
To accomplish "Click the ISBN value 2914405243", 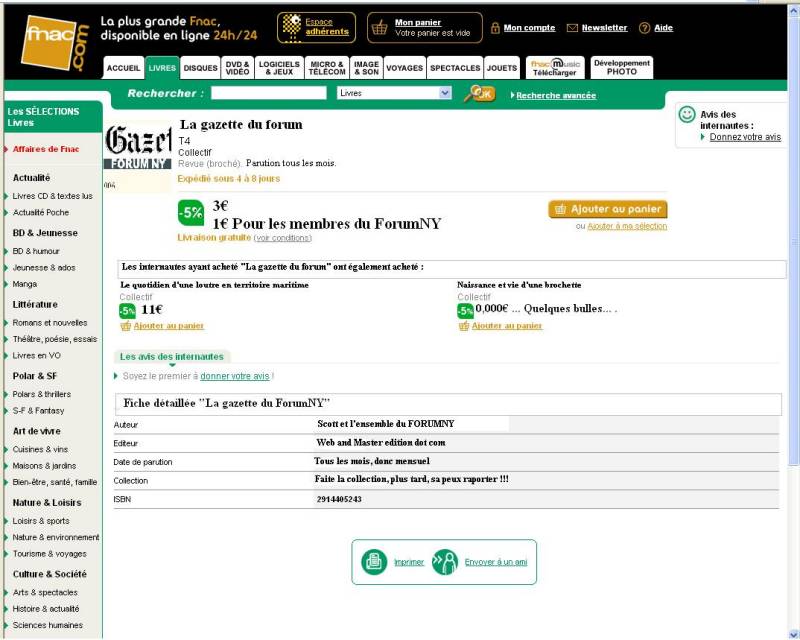I will pyautogui.click(x=339, y=499).
